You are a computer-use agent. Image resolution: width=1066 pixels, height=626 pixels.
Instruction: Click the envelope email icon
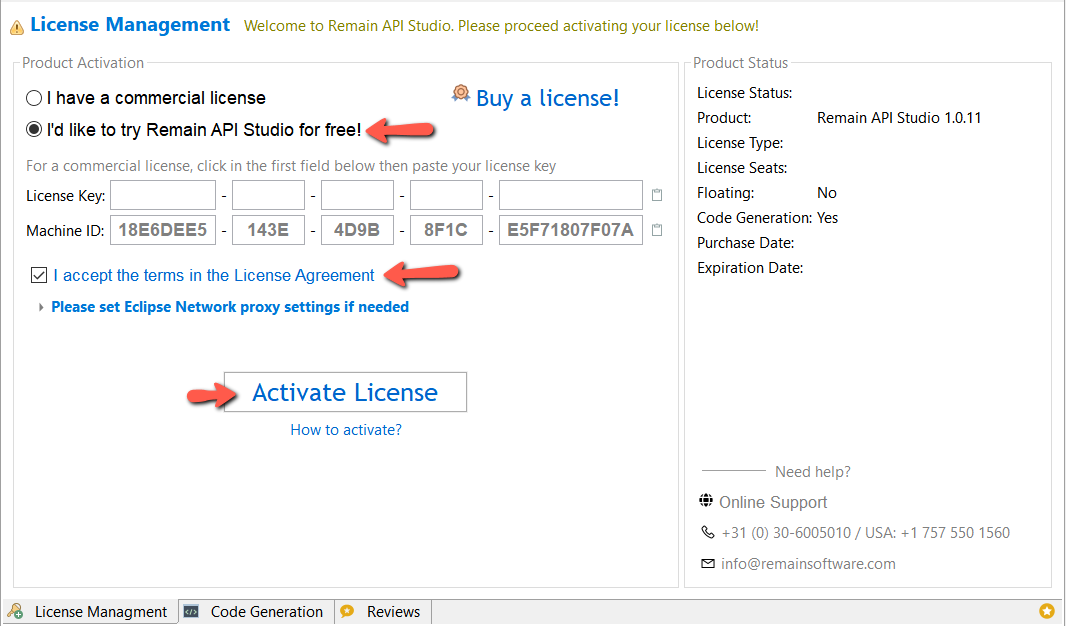tap(708, 563)
